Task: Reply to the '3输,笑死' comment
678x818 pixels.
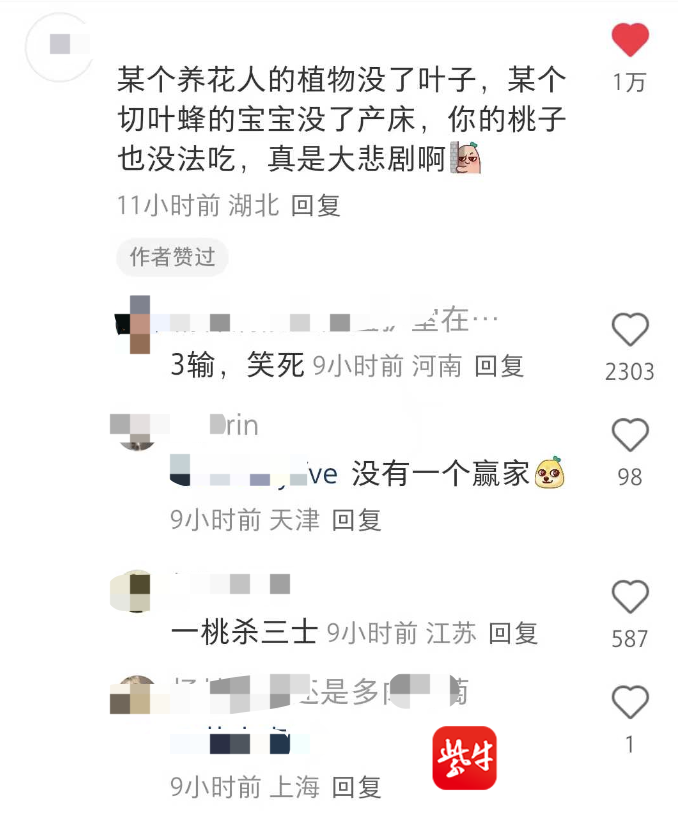Action: click(499, 366)
